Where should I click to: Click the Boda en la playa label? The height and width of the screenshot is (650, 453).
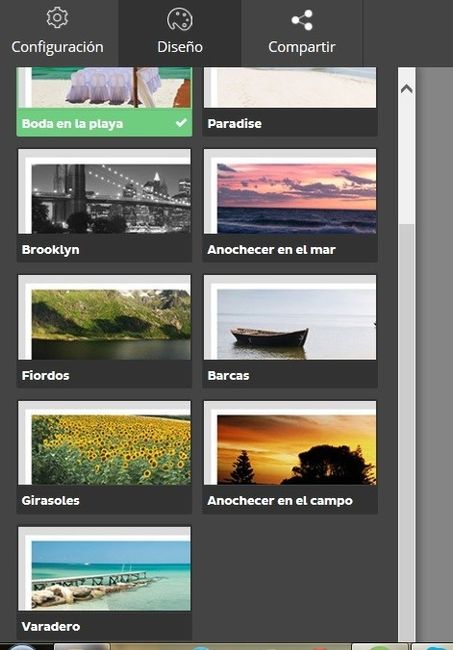pos(73,124)
